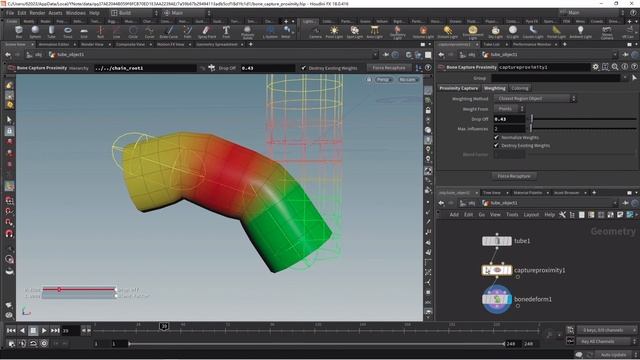Open the Main radial menu dropdown
The image size is (640, 360).
[187, 13]
